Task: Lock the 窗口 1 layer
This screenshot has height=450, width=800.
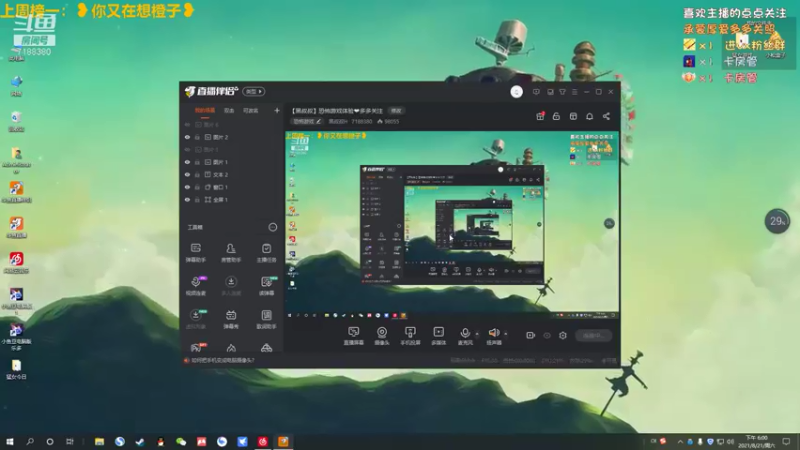Action: click(197, 187)
